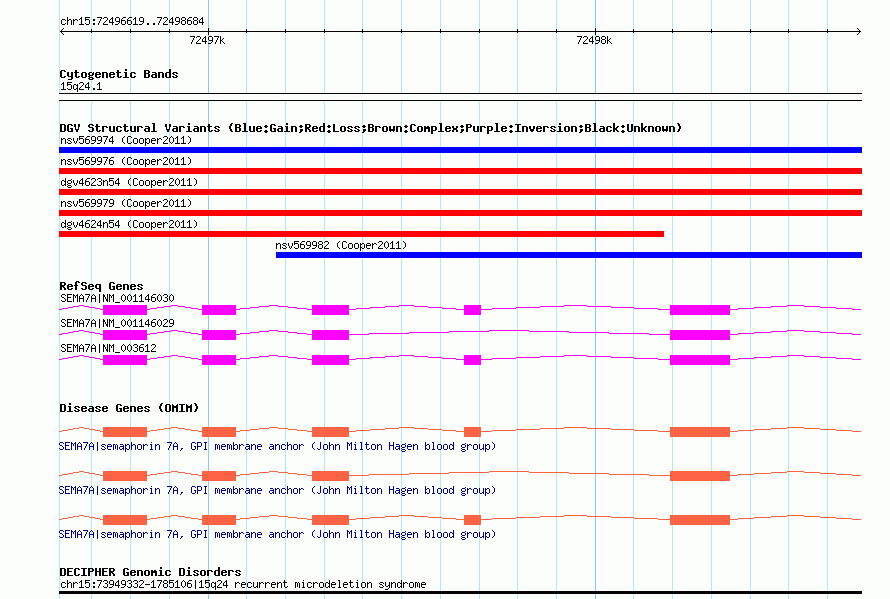Screen dimensions: 890x599
Task: Select the red loss bar under nsv569976
Action: coord(460,171)
